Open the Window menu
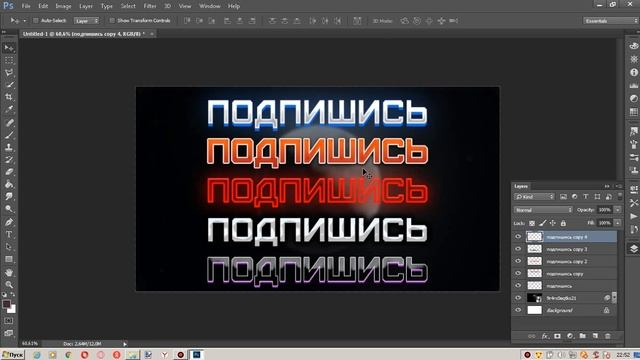This screenshot has width=640, height=360. click(210, 6)
